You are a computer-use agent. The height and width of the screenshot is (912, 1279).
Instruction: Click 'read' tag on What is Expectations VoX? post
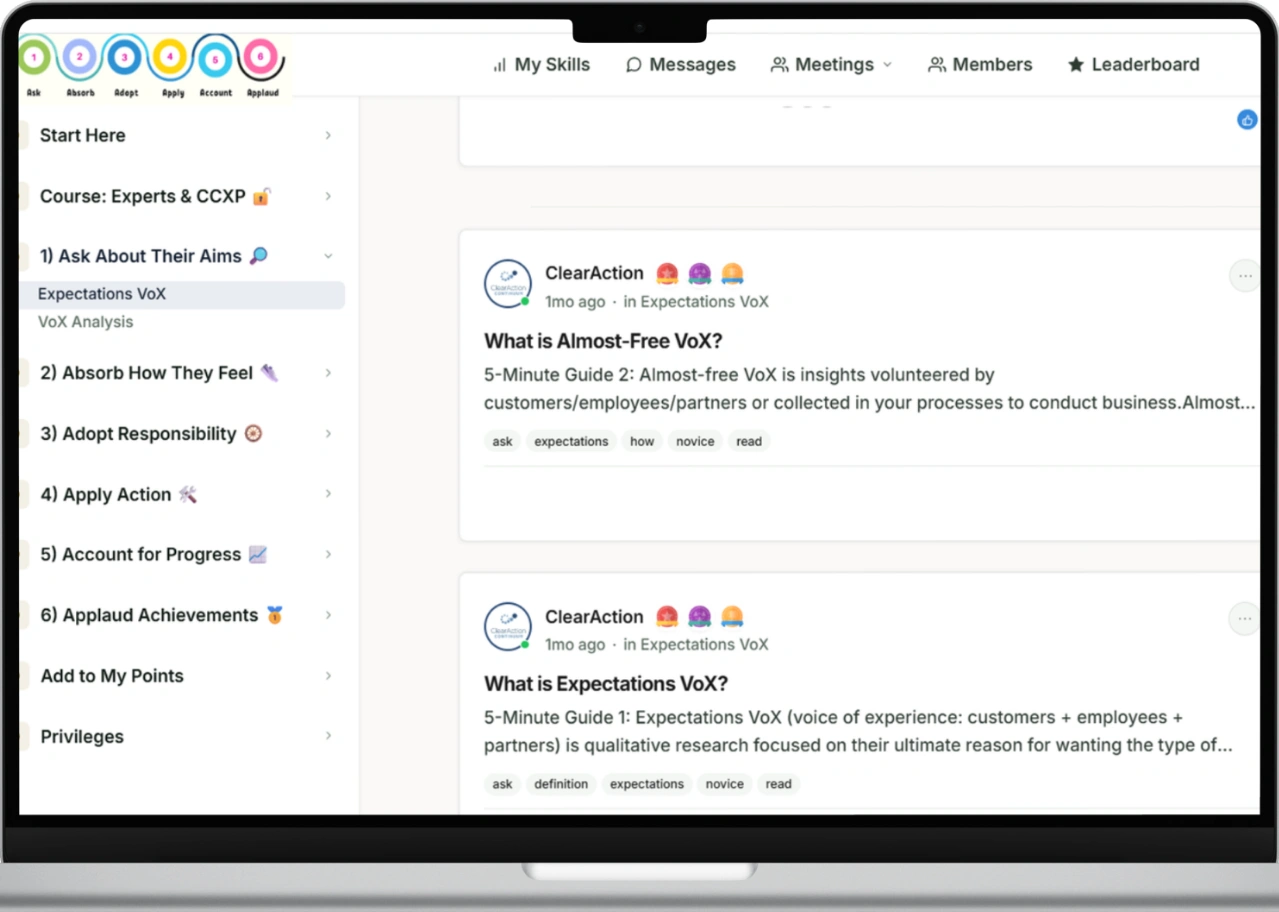point(779,784)
